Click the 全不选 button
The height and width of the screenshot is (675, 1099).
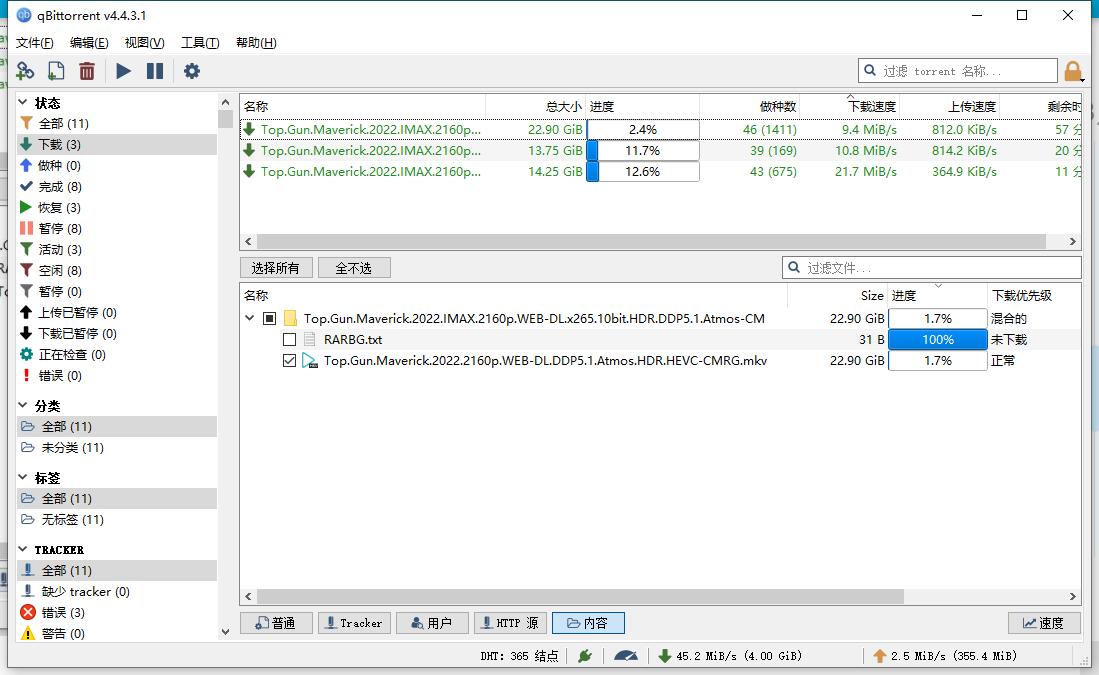tap(354, 268)
